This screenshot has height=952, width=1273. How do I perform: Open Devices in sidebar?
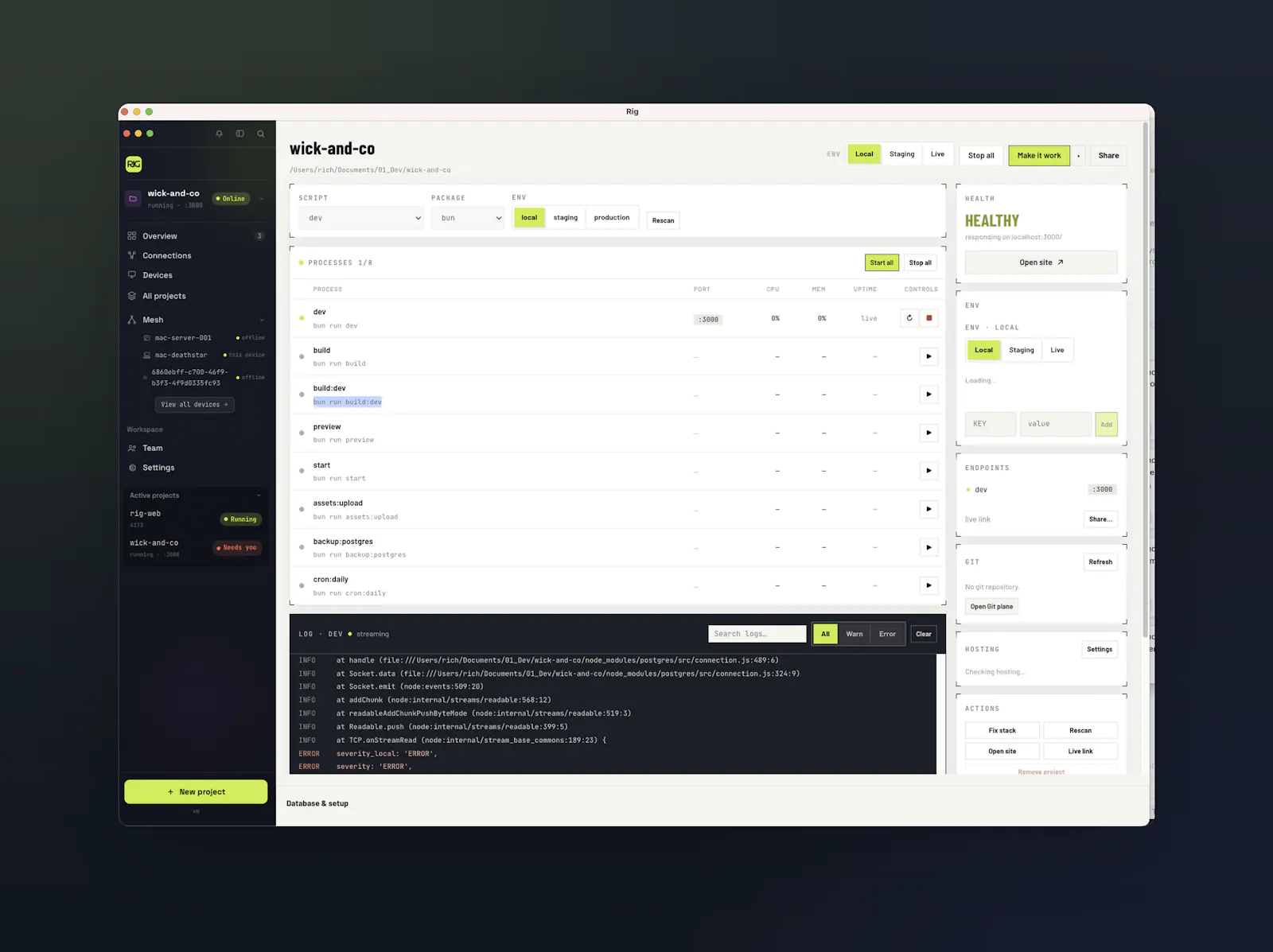[196, 275]
